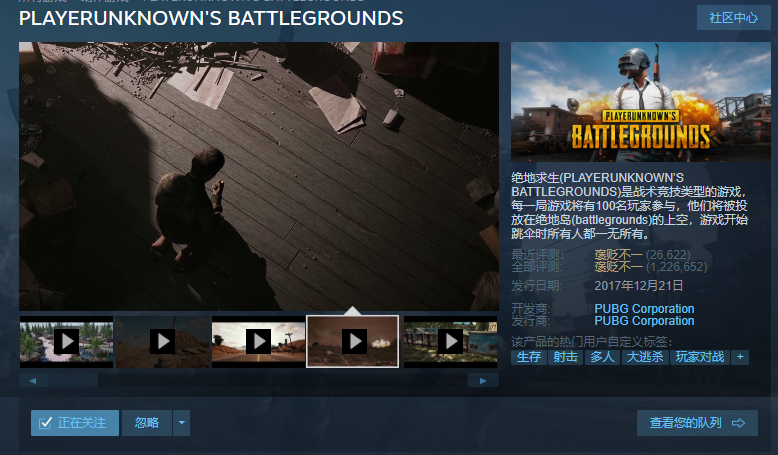Image resolution: width=778 pixels, height=455 pixels.
Task: Select the 玩家对战 tag
Action: [700, 357]
